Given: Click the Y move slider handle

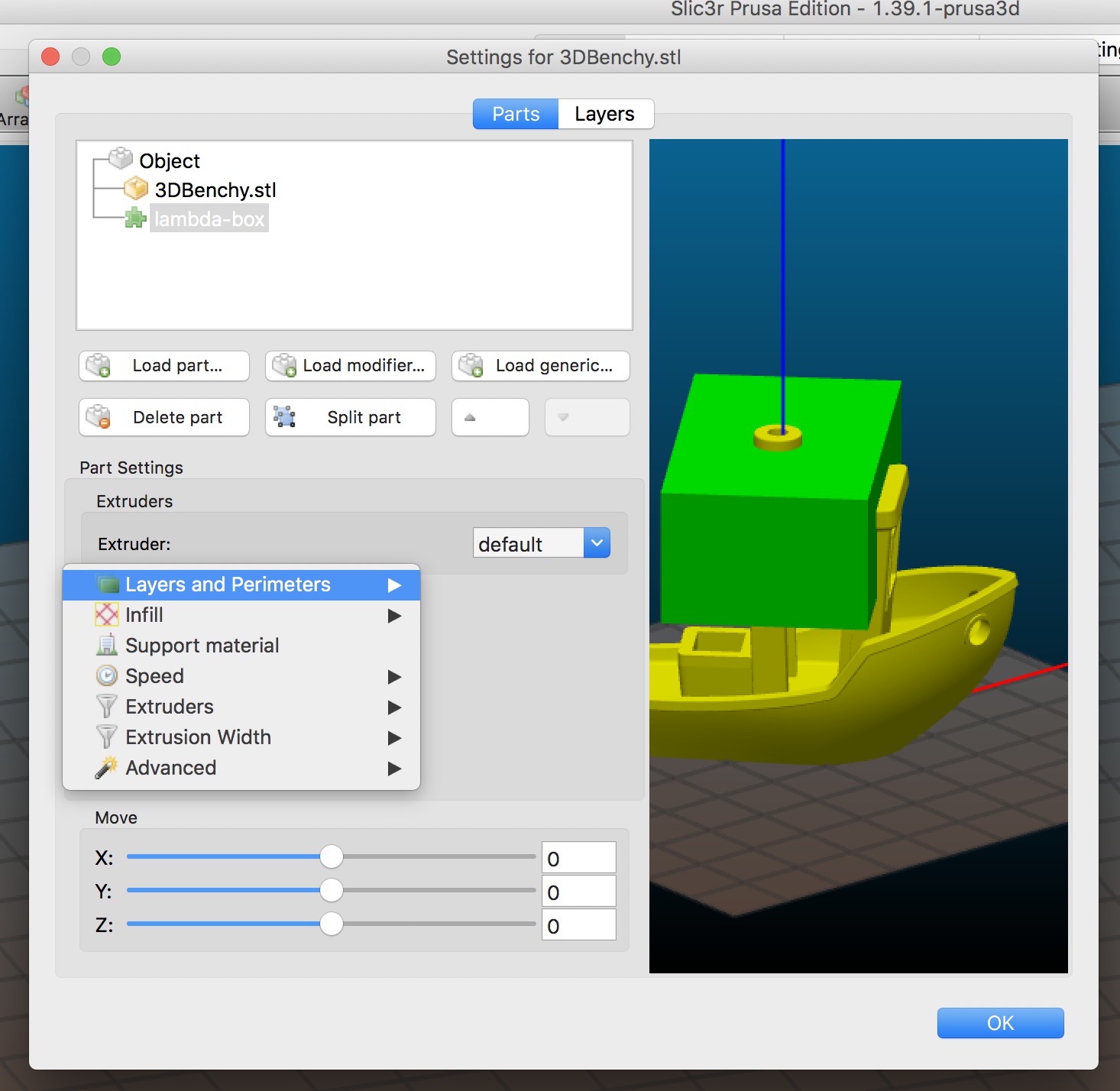Looking at the screenshot, I should coord(332,890).
